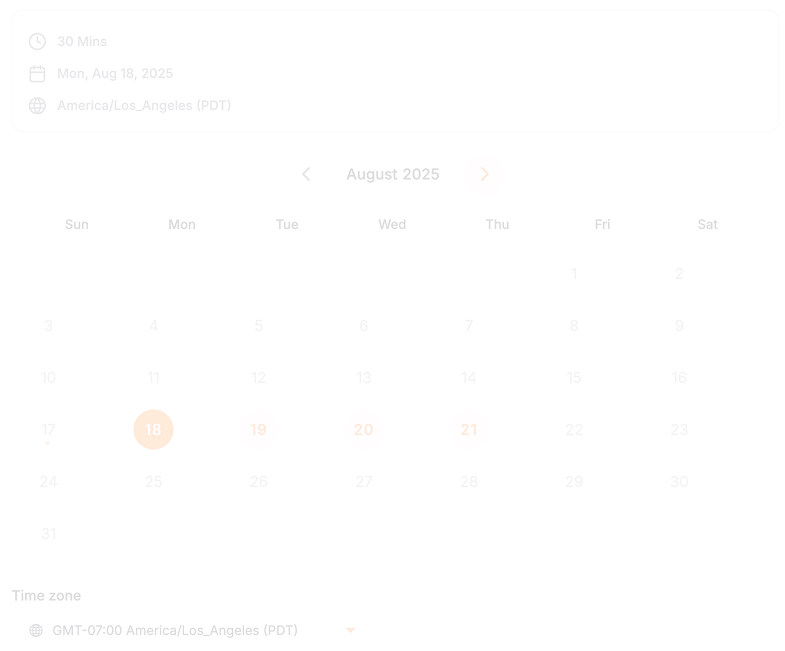Click August 25 in the calendar
Screen dimensions: 785x651
[x=153, y=482]
